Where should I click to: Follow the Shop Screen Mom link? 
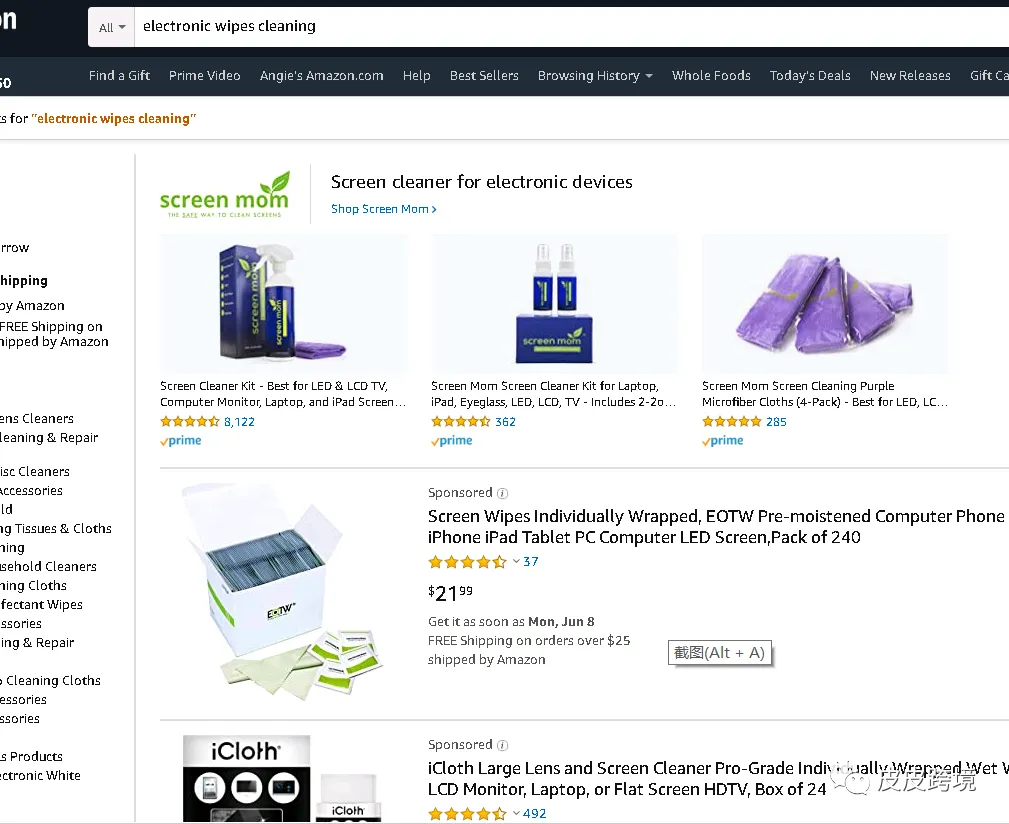[384, 209]
